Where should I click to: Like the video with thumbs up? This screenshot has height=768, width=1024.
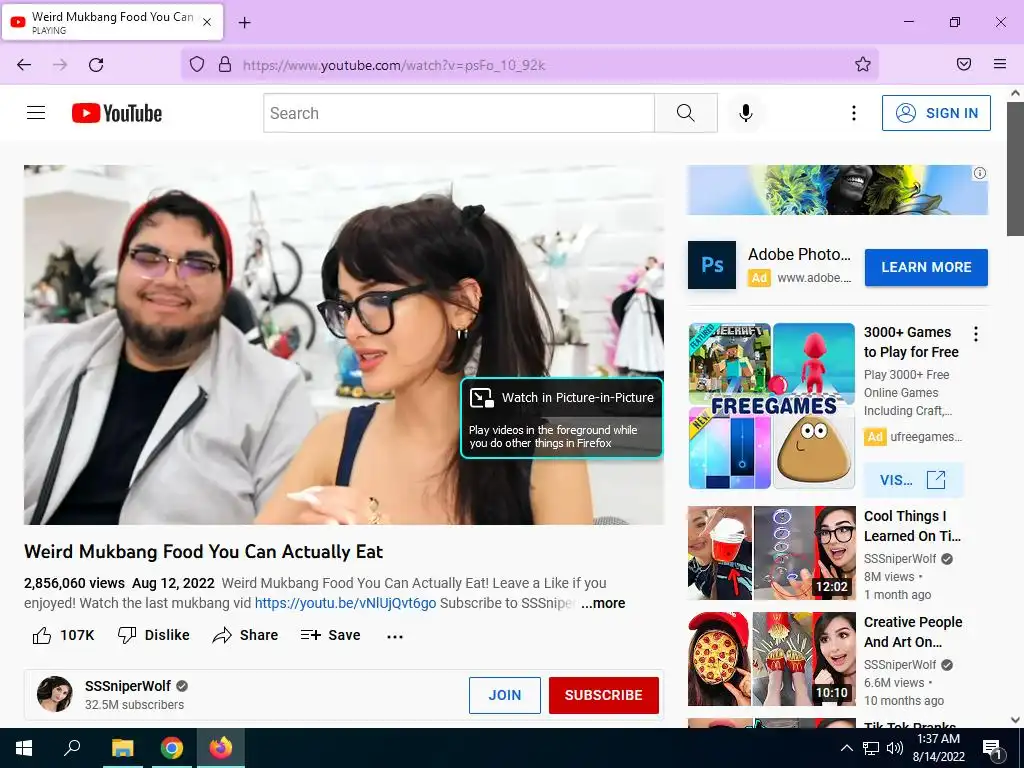pos(63,635)
